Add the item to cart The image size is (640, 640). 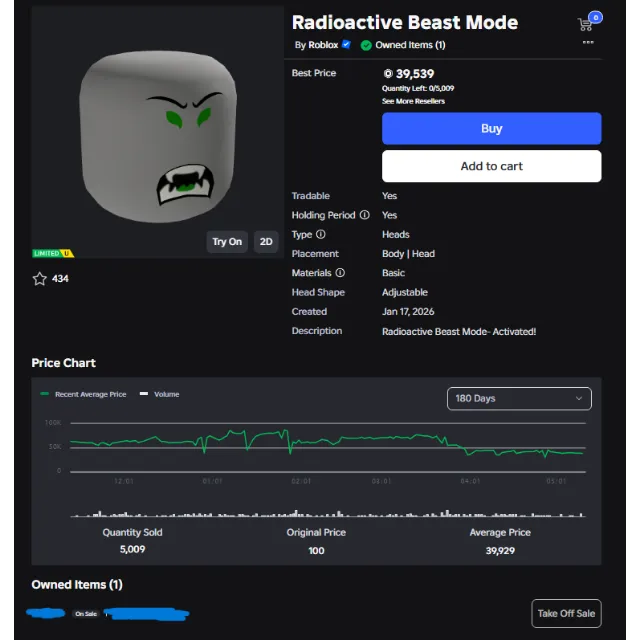491,166
